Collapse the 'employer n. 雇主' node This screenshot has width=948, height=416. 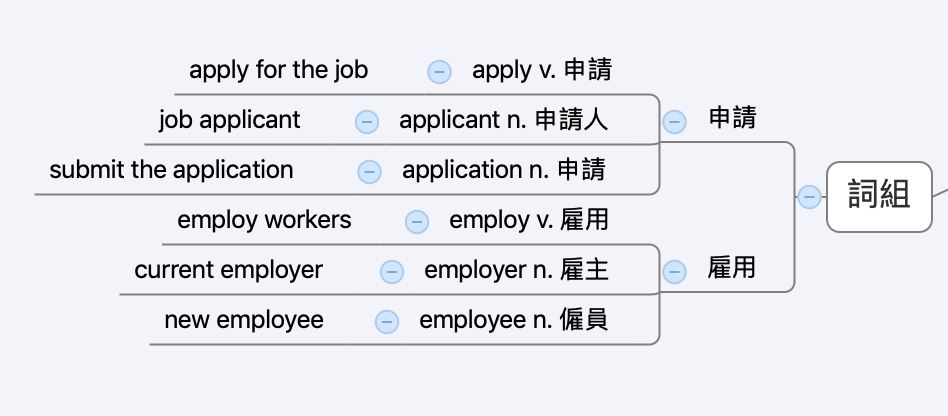[392, 271]
